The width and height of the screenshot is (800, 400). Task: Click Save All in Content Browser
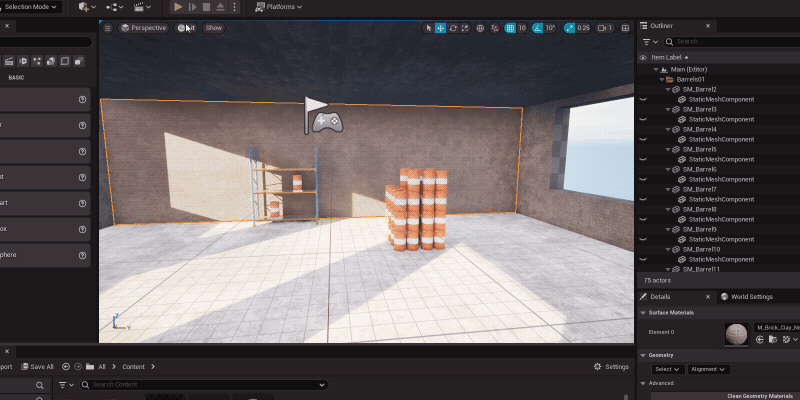point(37,367)
